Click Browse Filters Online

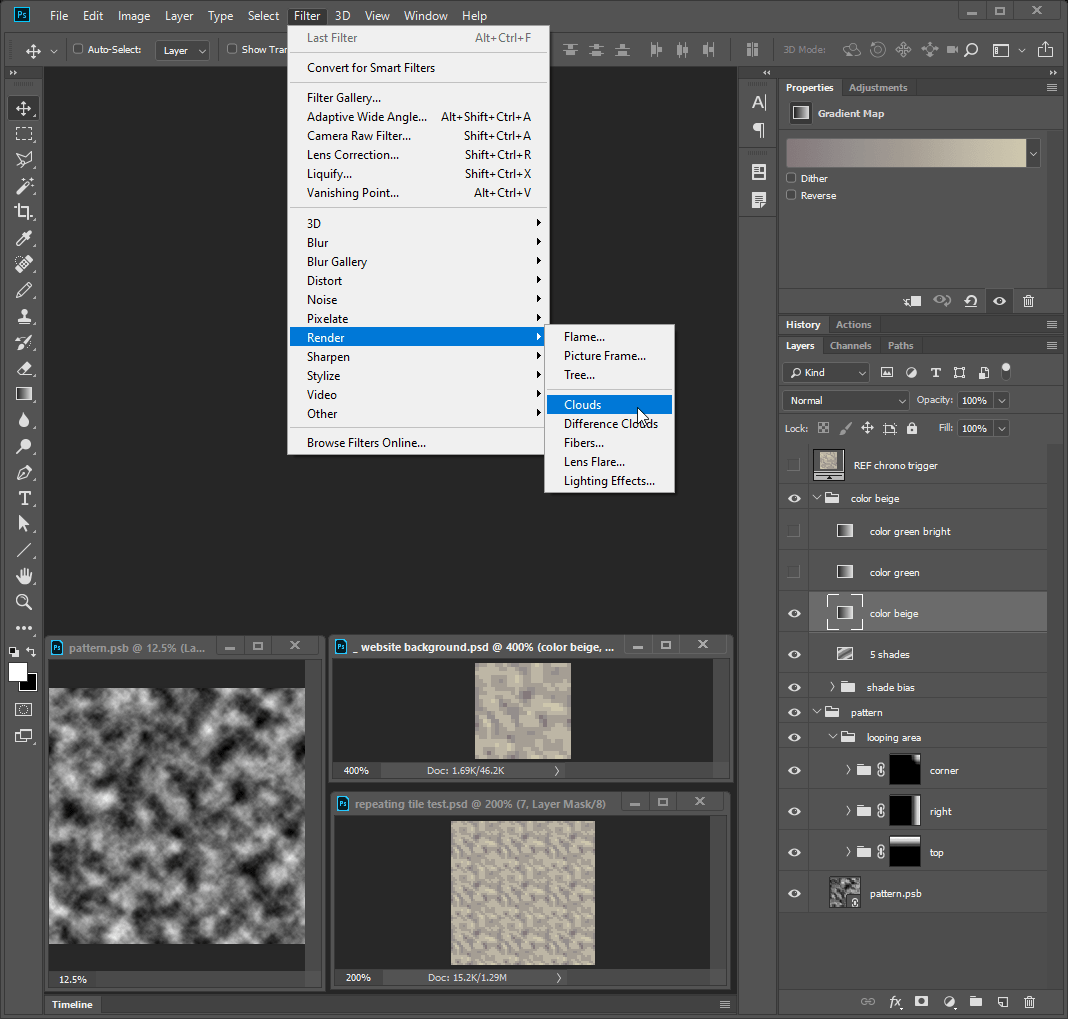366,443
